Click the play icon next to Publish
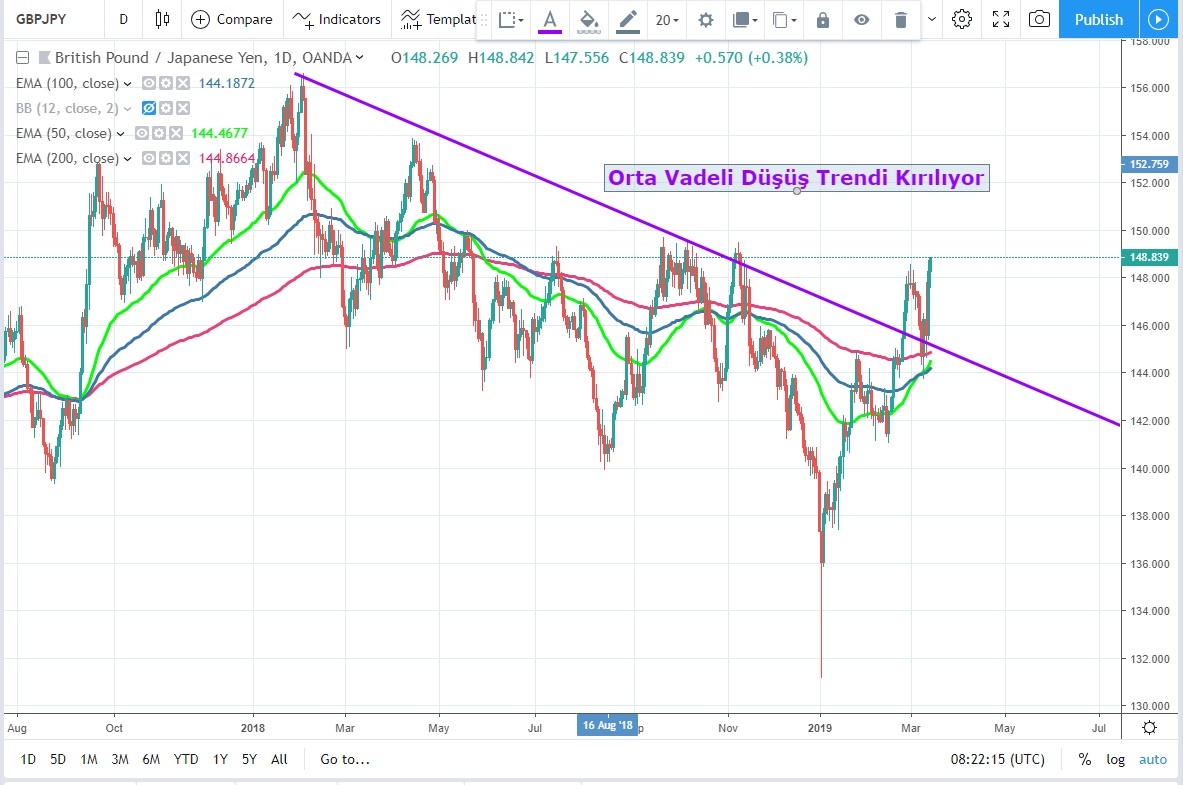 (1157, 19)
